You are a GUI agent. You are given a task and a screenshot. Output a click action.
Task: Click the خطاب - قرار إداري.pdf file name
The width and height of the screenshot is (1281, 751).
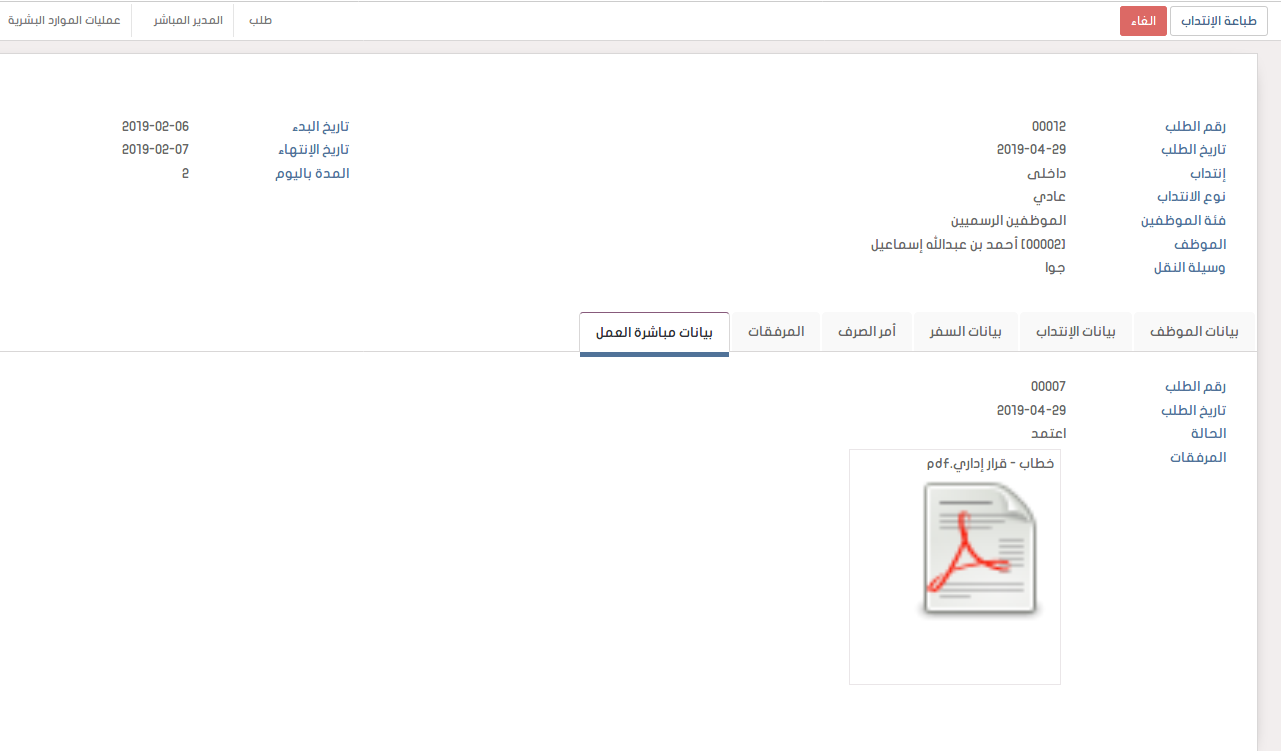pyautogui.click(x=990, y=464)
